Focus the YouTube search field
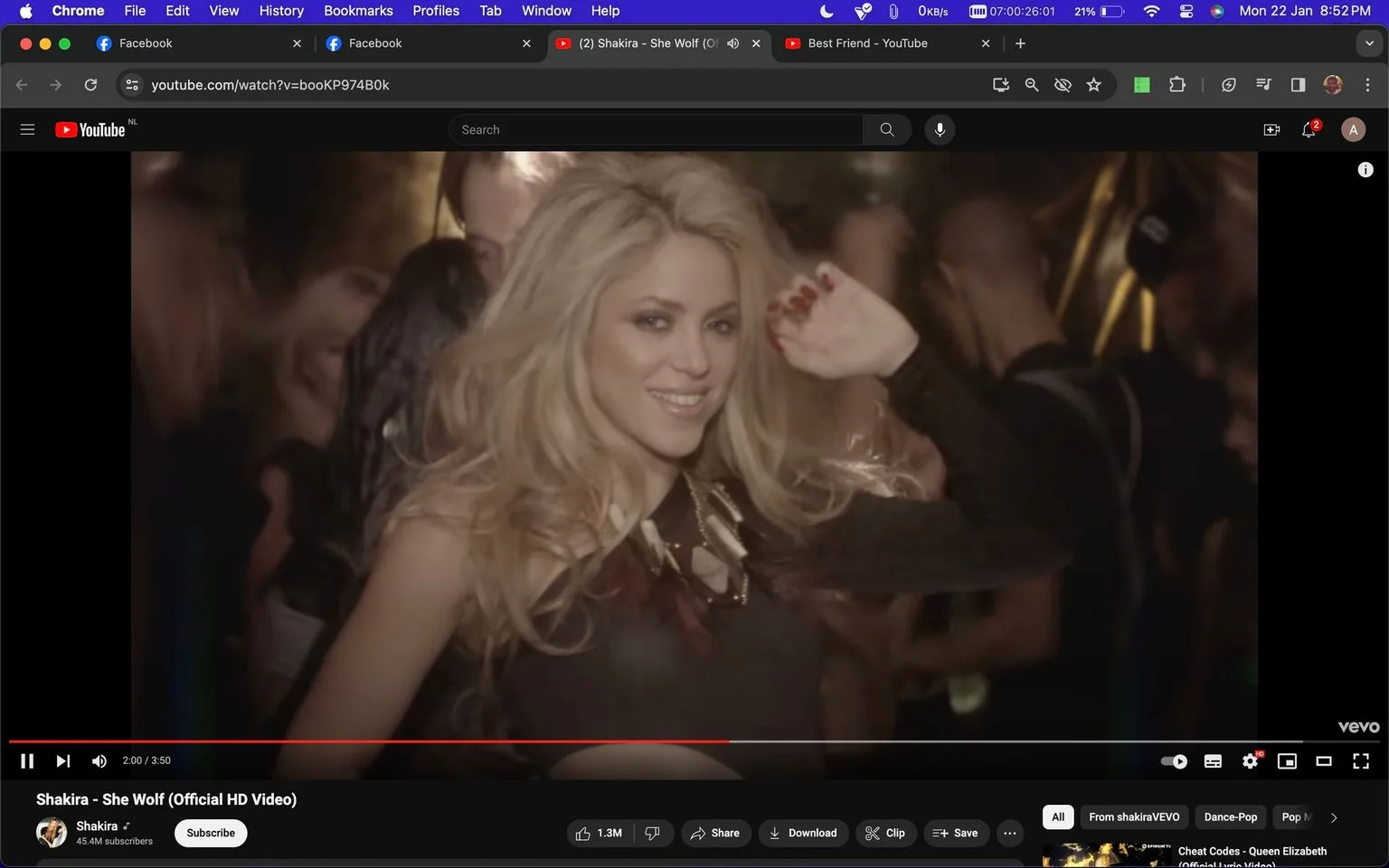The image size is (1389, 868). (x=656, y=130)
